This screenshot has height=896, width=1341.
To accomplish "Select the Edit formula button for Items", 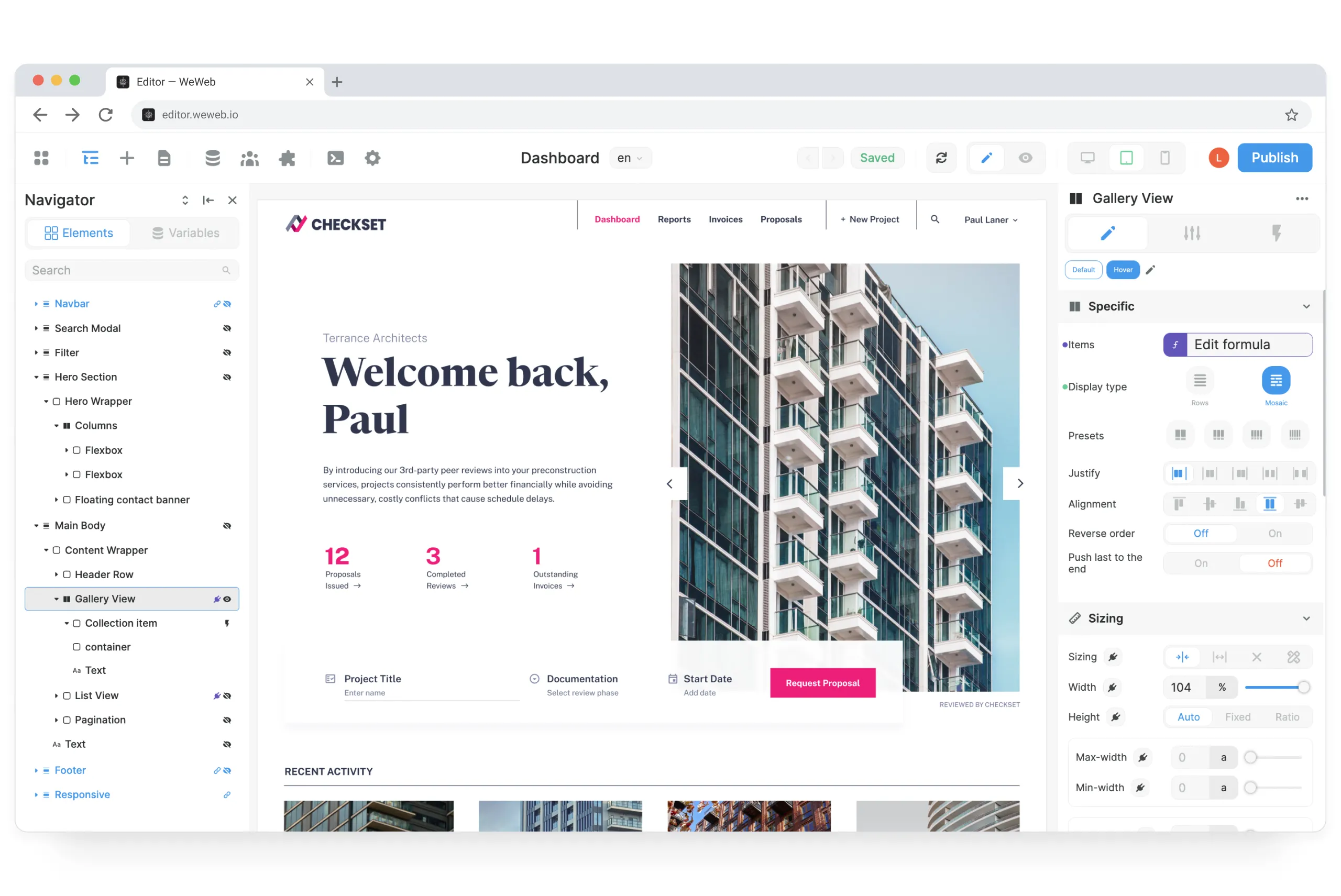I will coord(1239,344).
